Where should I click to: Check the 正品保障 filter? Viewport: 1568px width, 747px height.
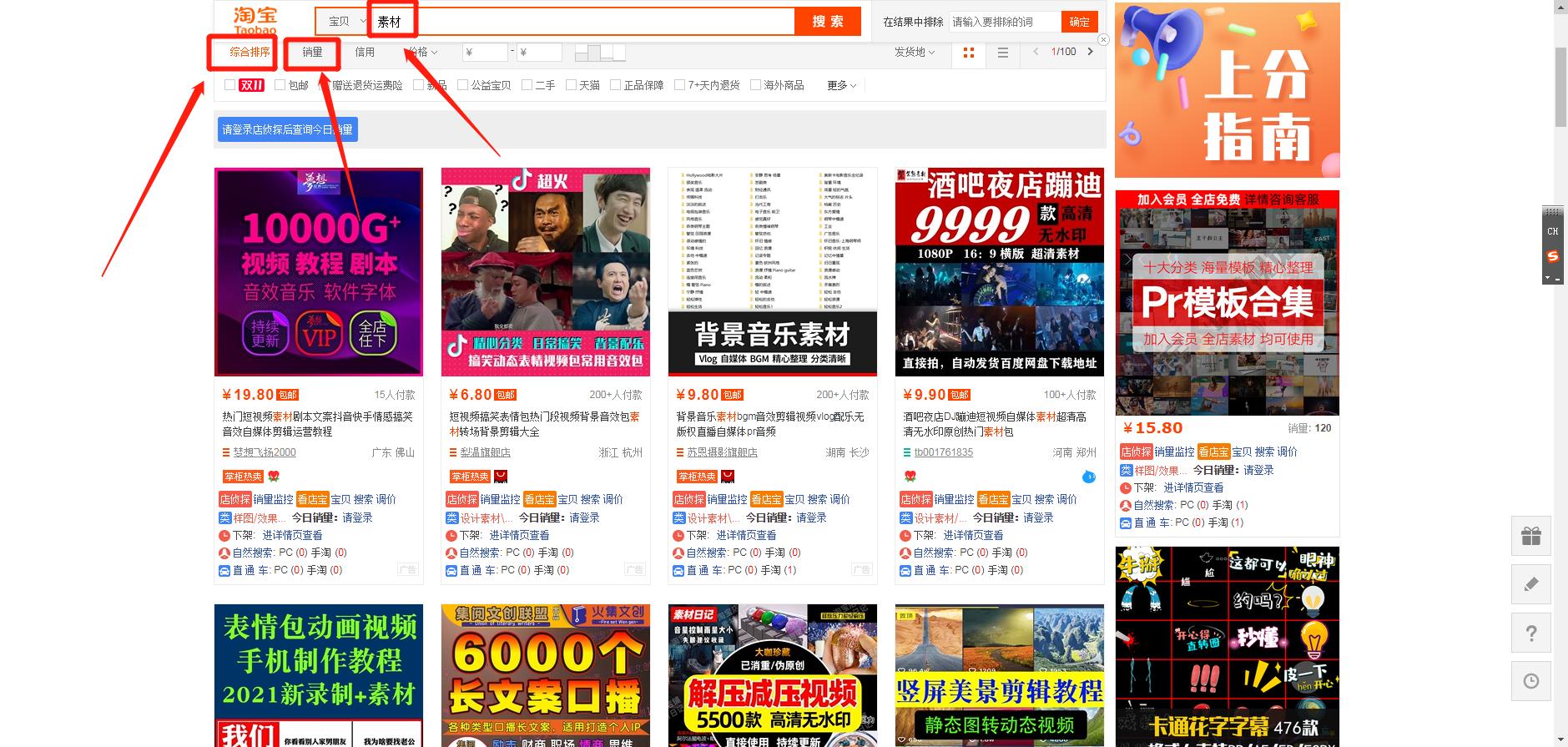coord(615,85)
